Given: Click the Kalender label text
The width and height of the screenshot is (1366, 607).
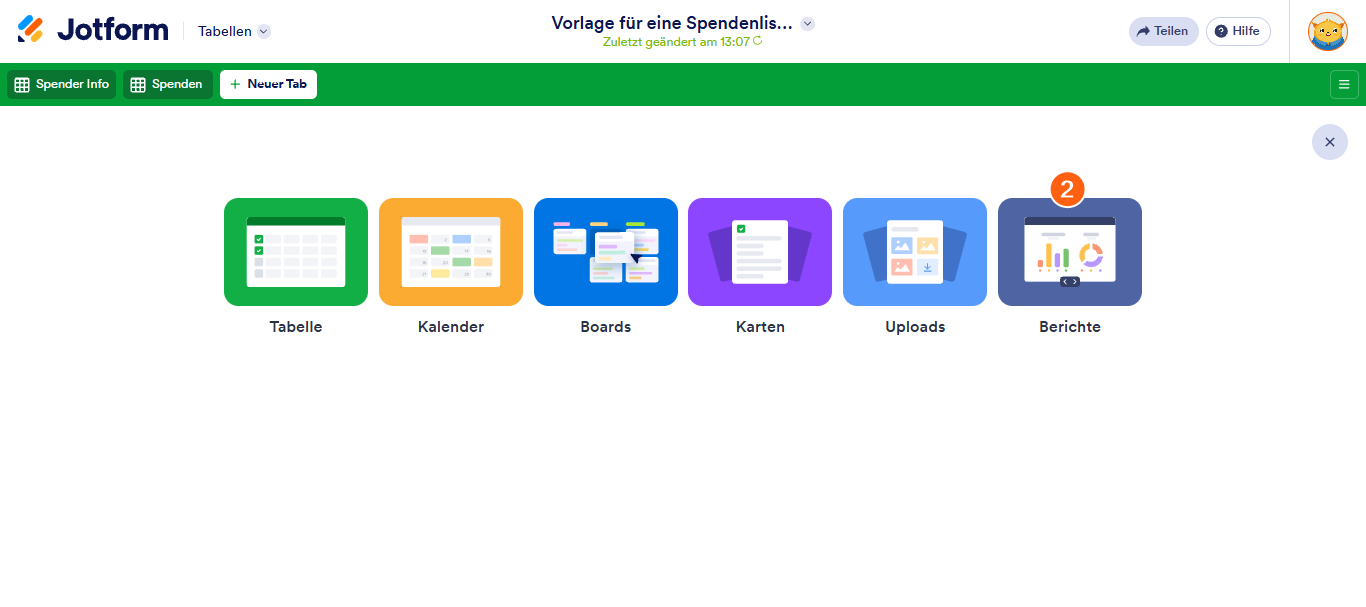Looking at the screenshot, I should [x=451, y=327].
